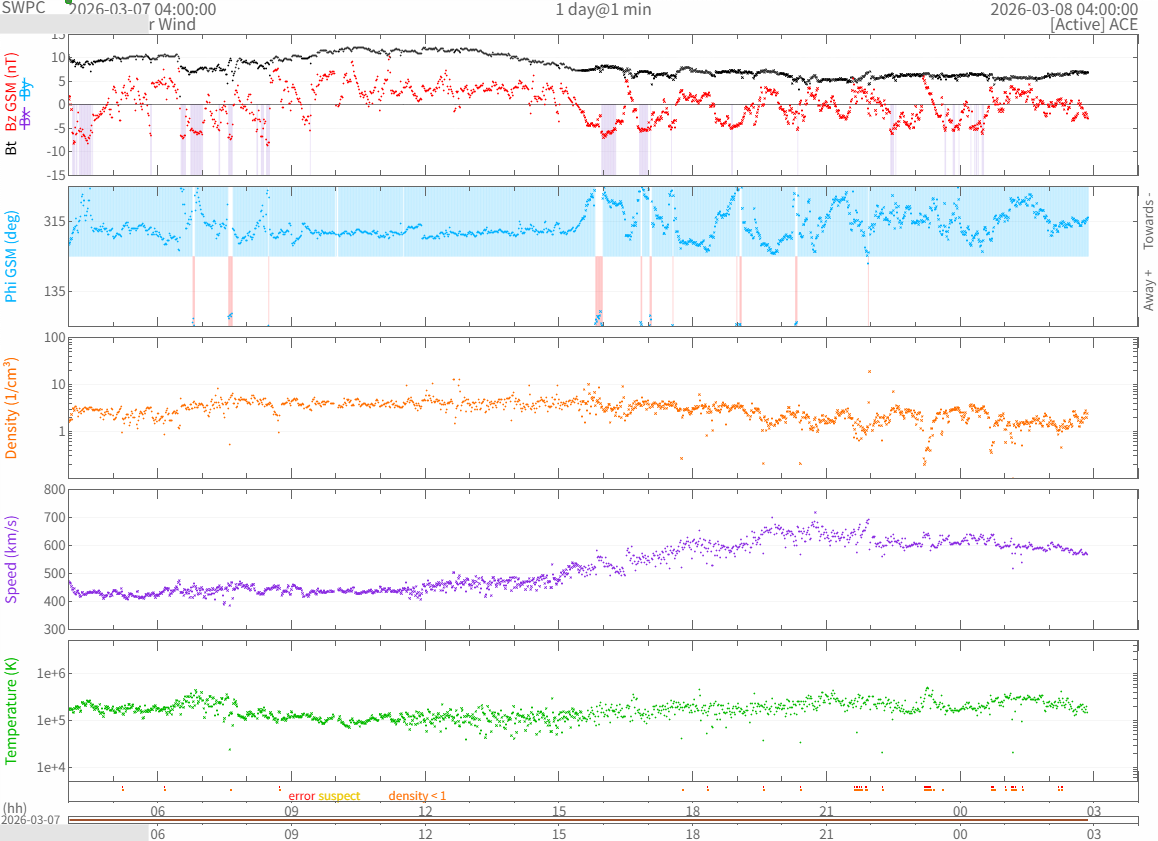Click the red error legend text
This screenshot has width=1158, height=841.
pyautogui.click(x=301, y=796)
